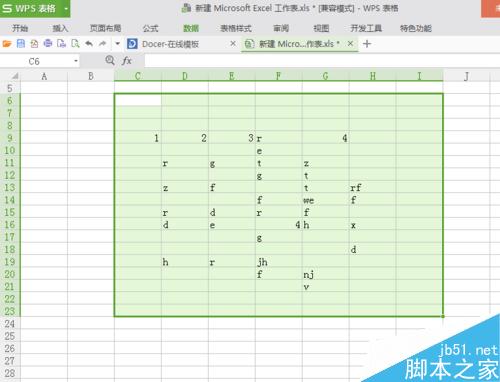The width and height of the screenshot is (500, 382).
Task: Select column A header
Action: [x=44, y=76]
